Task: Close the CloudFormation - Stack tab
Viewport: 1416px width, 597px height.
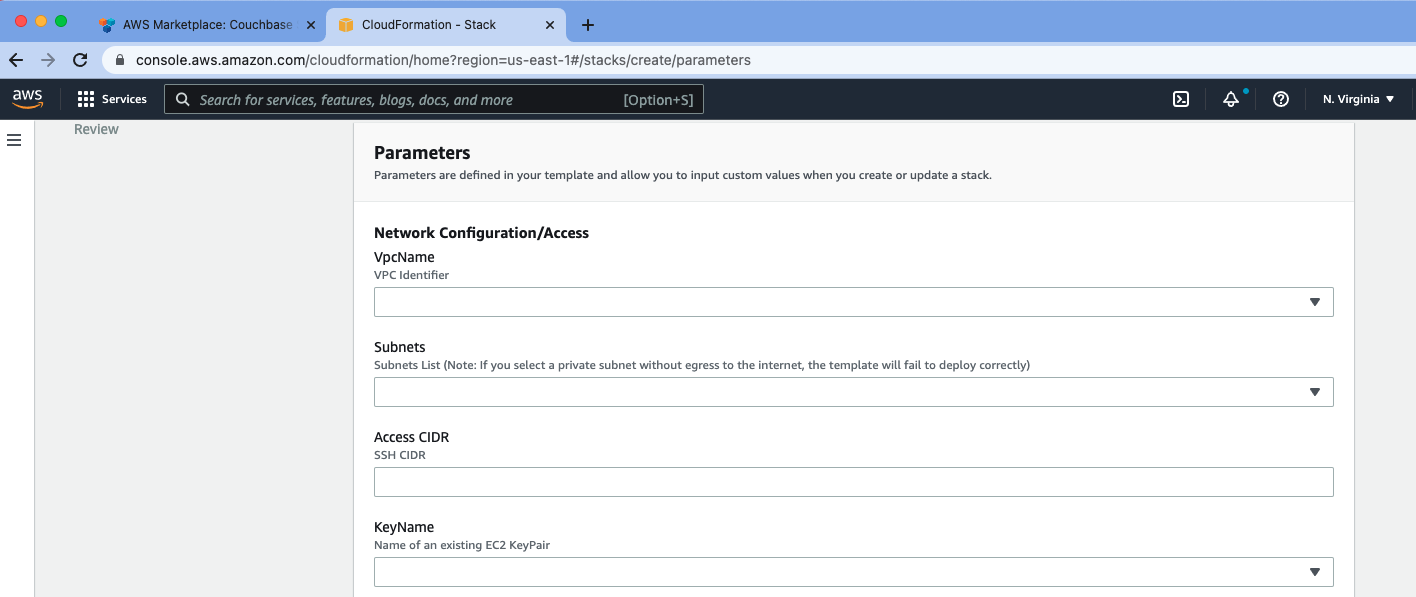Action: pos(549,25)
